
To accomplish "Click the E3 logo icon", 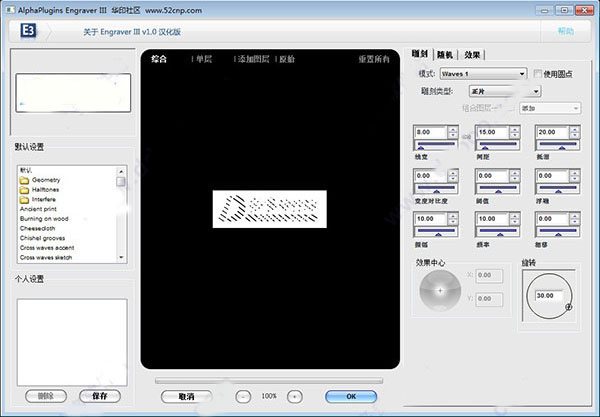I will [28, 31].
